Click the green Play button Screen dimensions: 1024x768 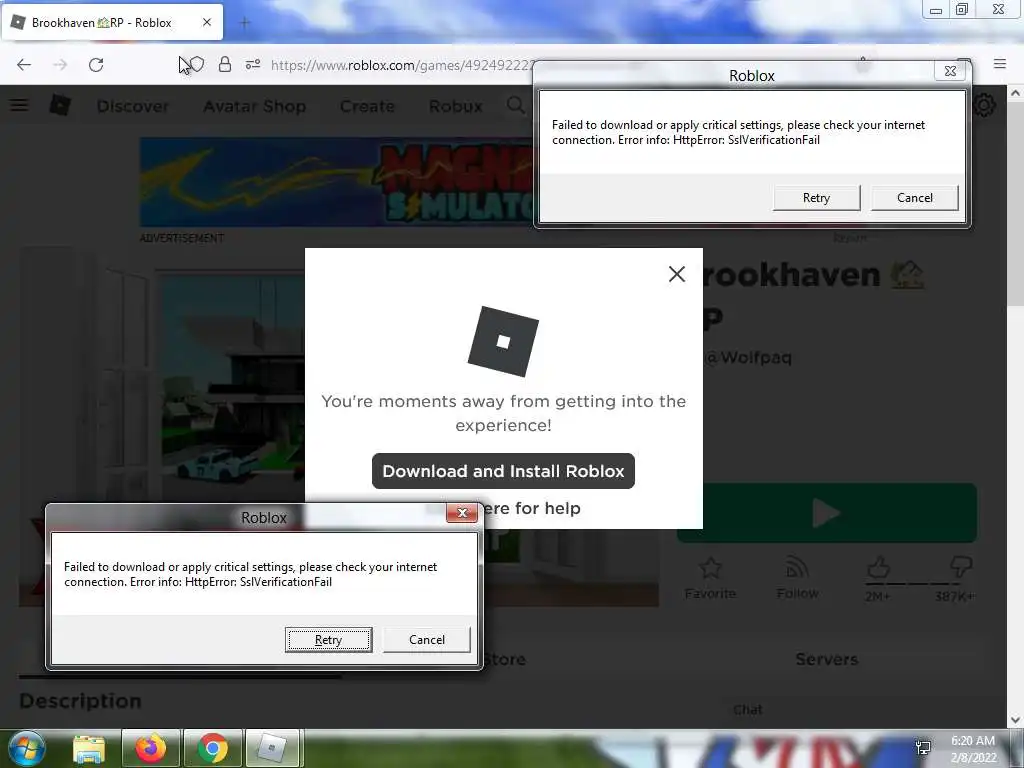pos(827,513)
